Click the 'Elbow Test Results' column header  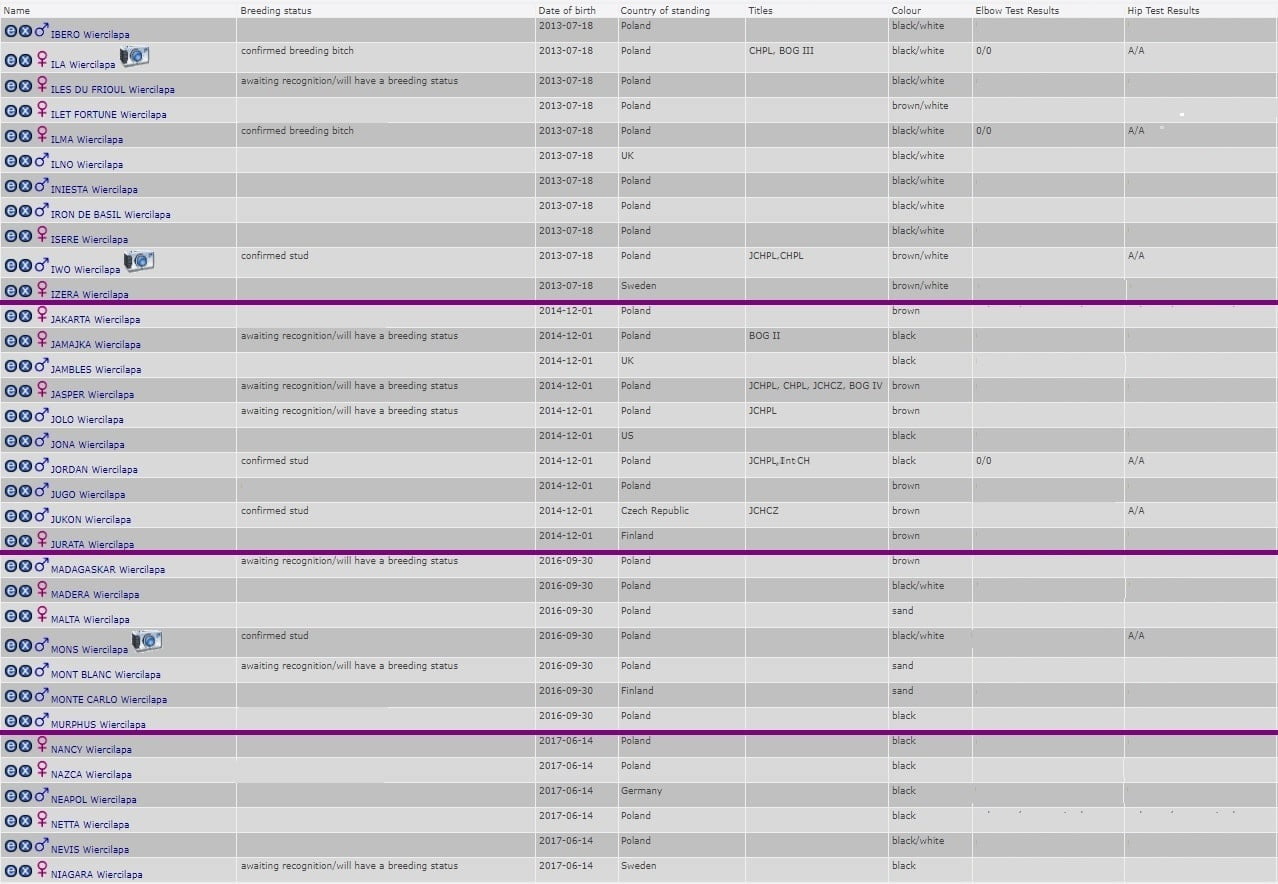coord(1017,11)
